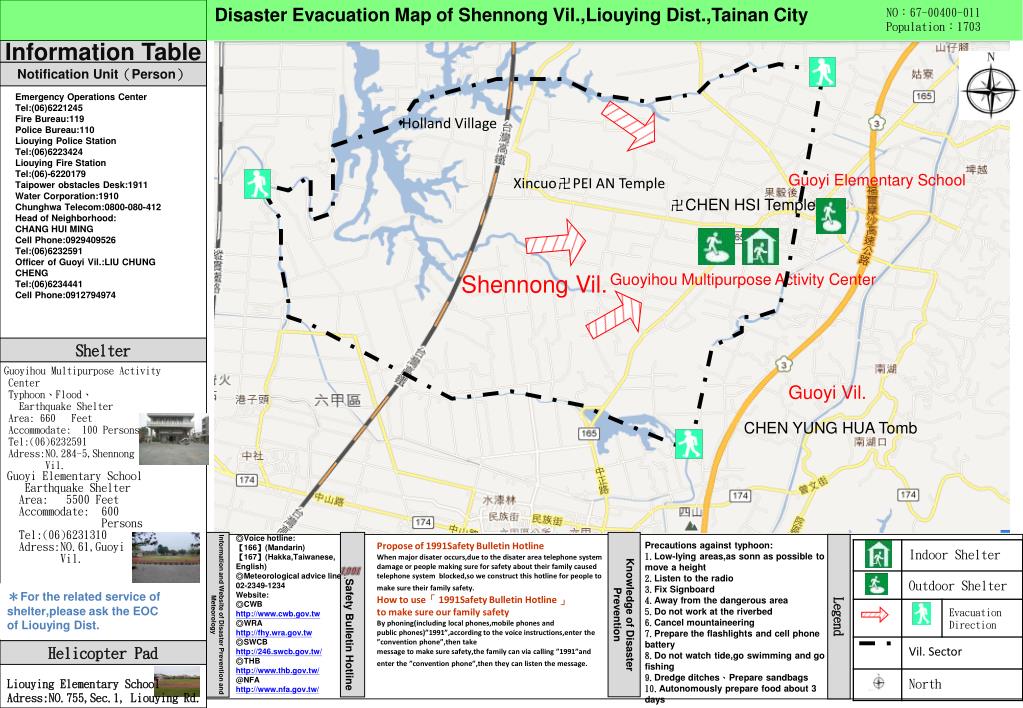Click the legend's green evacuation figure icon
1023x708 pixels.
point(921,613)
